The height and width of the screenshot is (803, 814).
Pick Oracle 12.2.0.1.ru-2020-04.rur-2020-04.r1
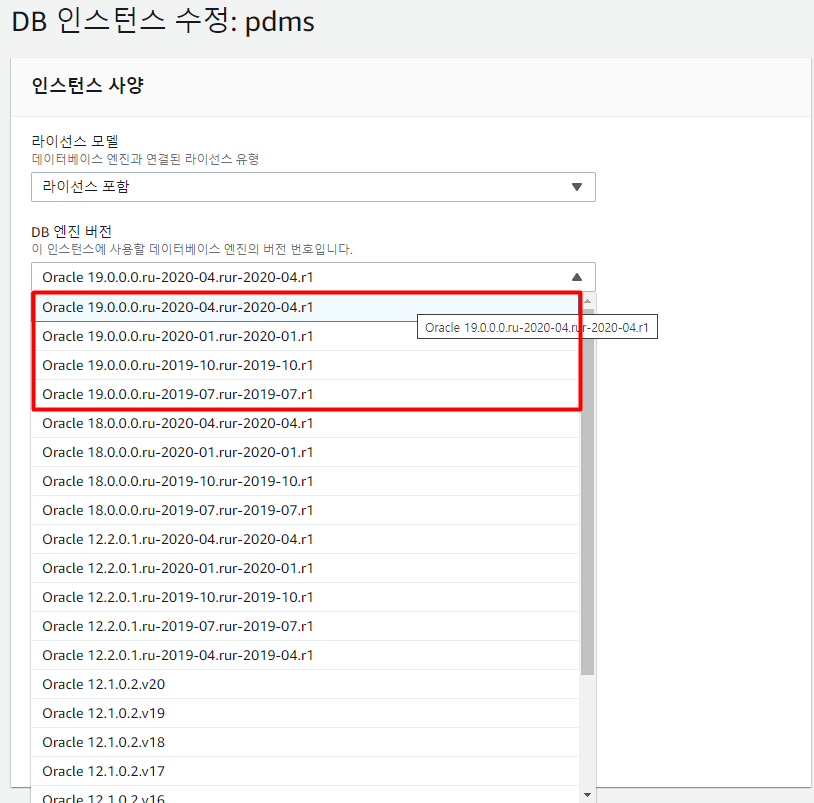[x=305, y=540]
